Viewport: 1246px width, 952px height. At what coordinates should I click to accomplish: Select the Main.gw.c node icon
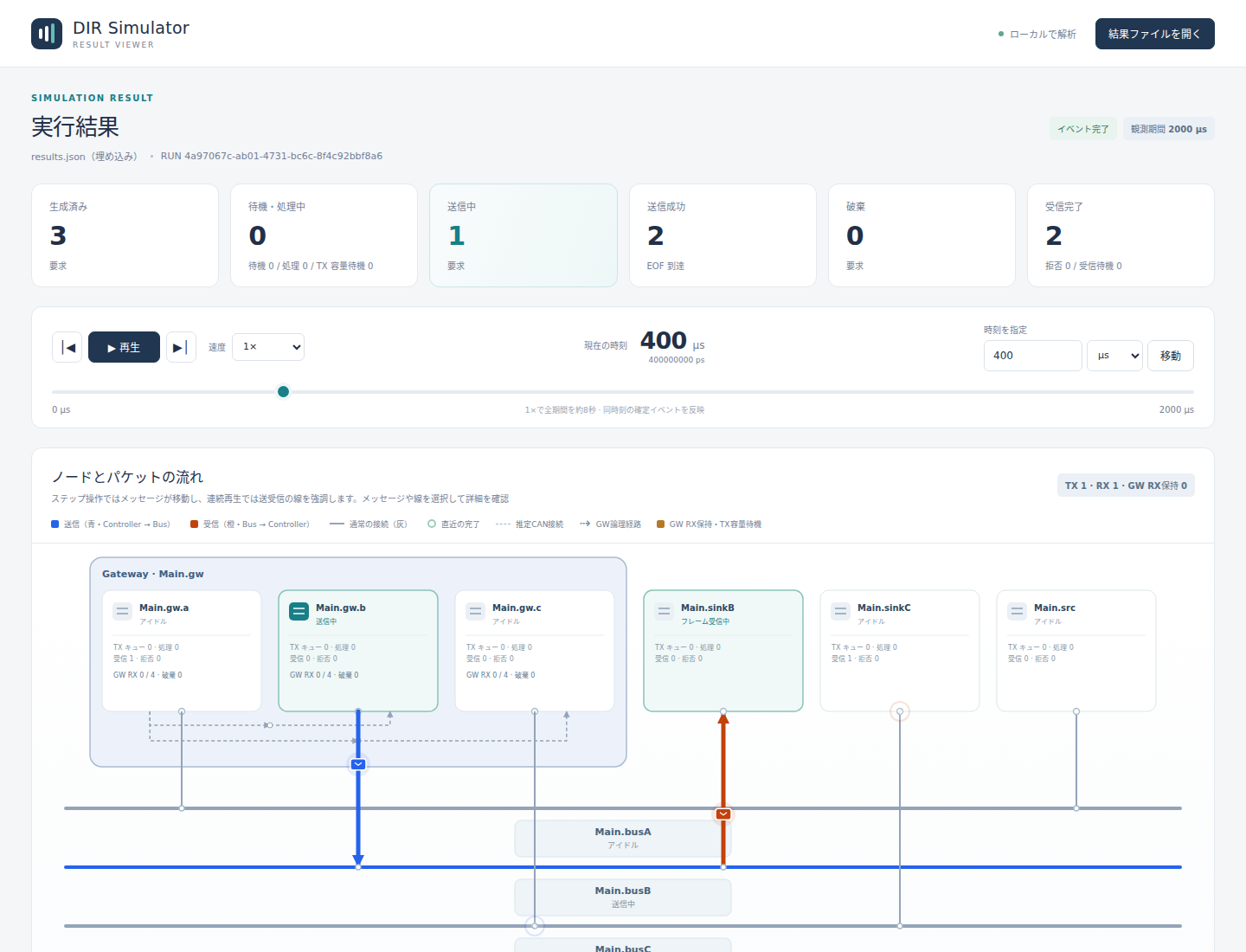click(x=476, y=611)
